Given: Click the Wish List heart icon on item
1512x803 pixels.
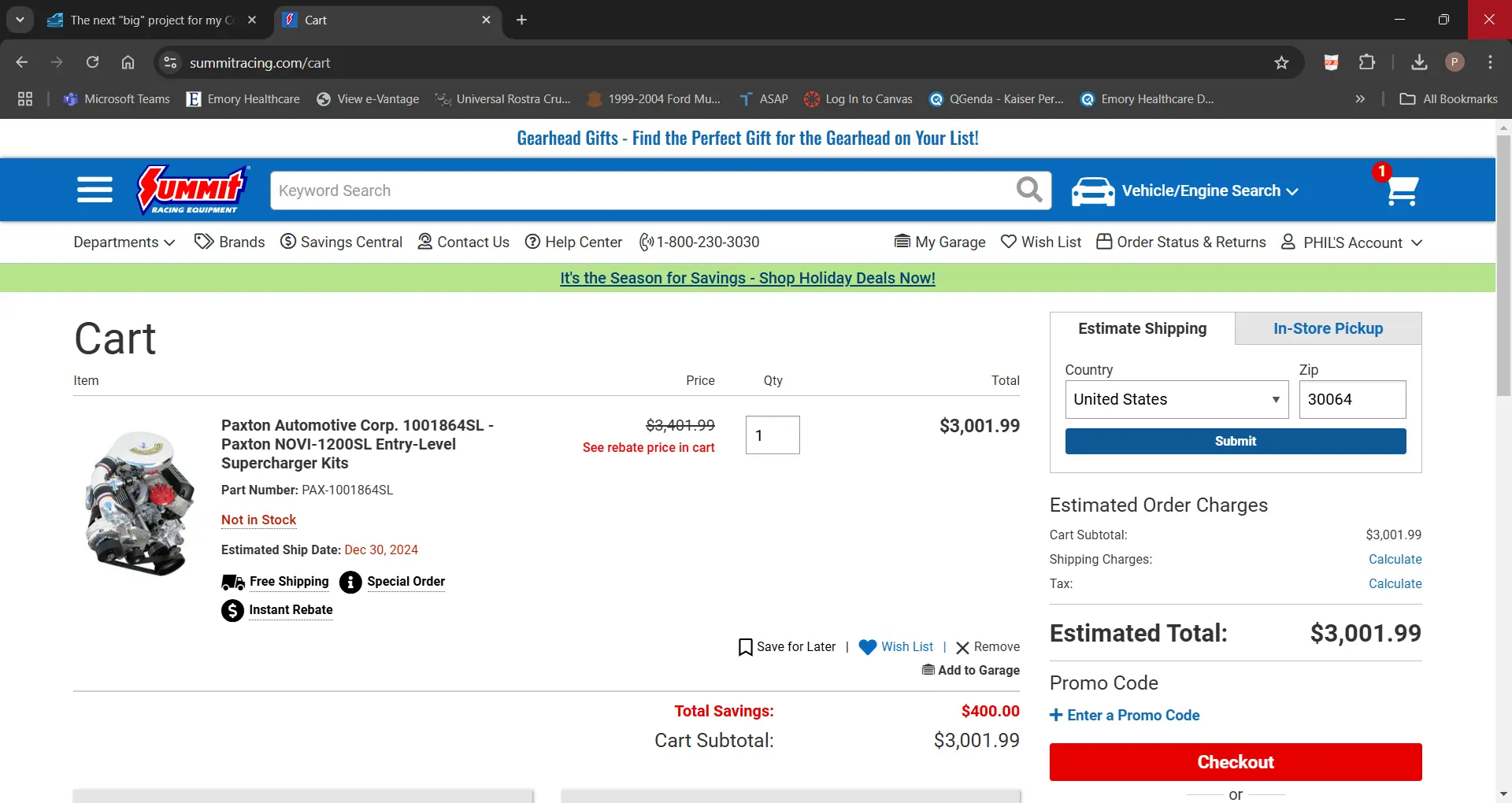Looking at the screenshot, I should [x=867, y=647].
